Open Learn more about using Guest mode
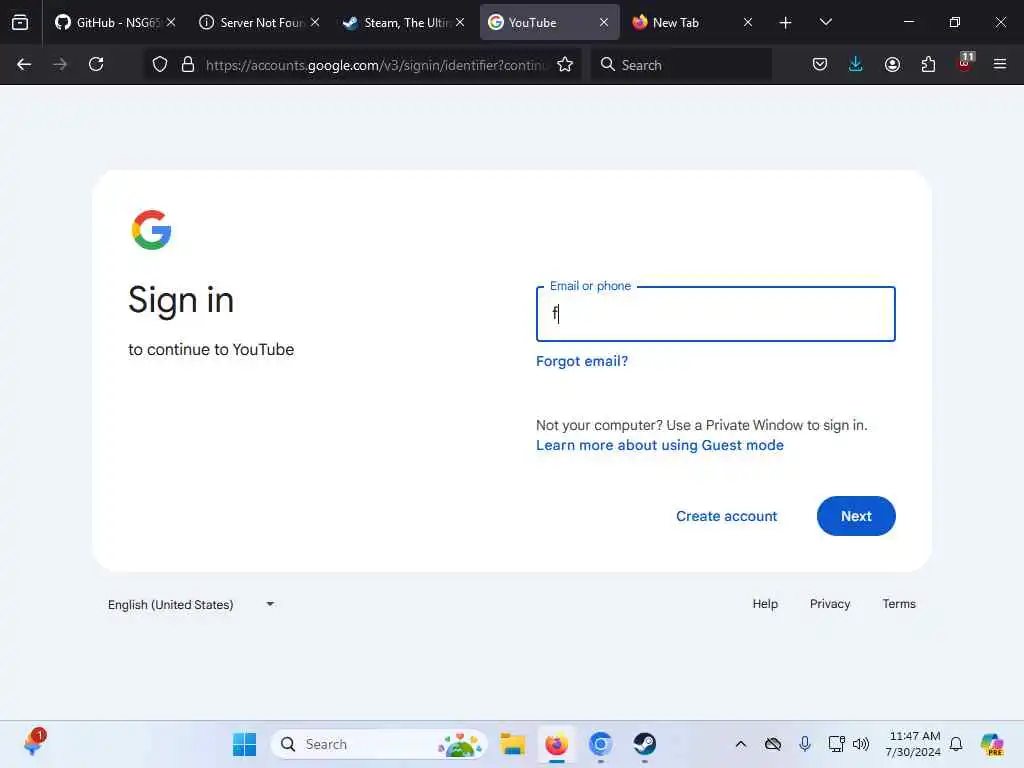Viewport: 1024px width, 768px height. [660, 445]
